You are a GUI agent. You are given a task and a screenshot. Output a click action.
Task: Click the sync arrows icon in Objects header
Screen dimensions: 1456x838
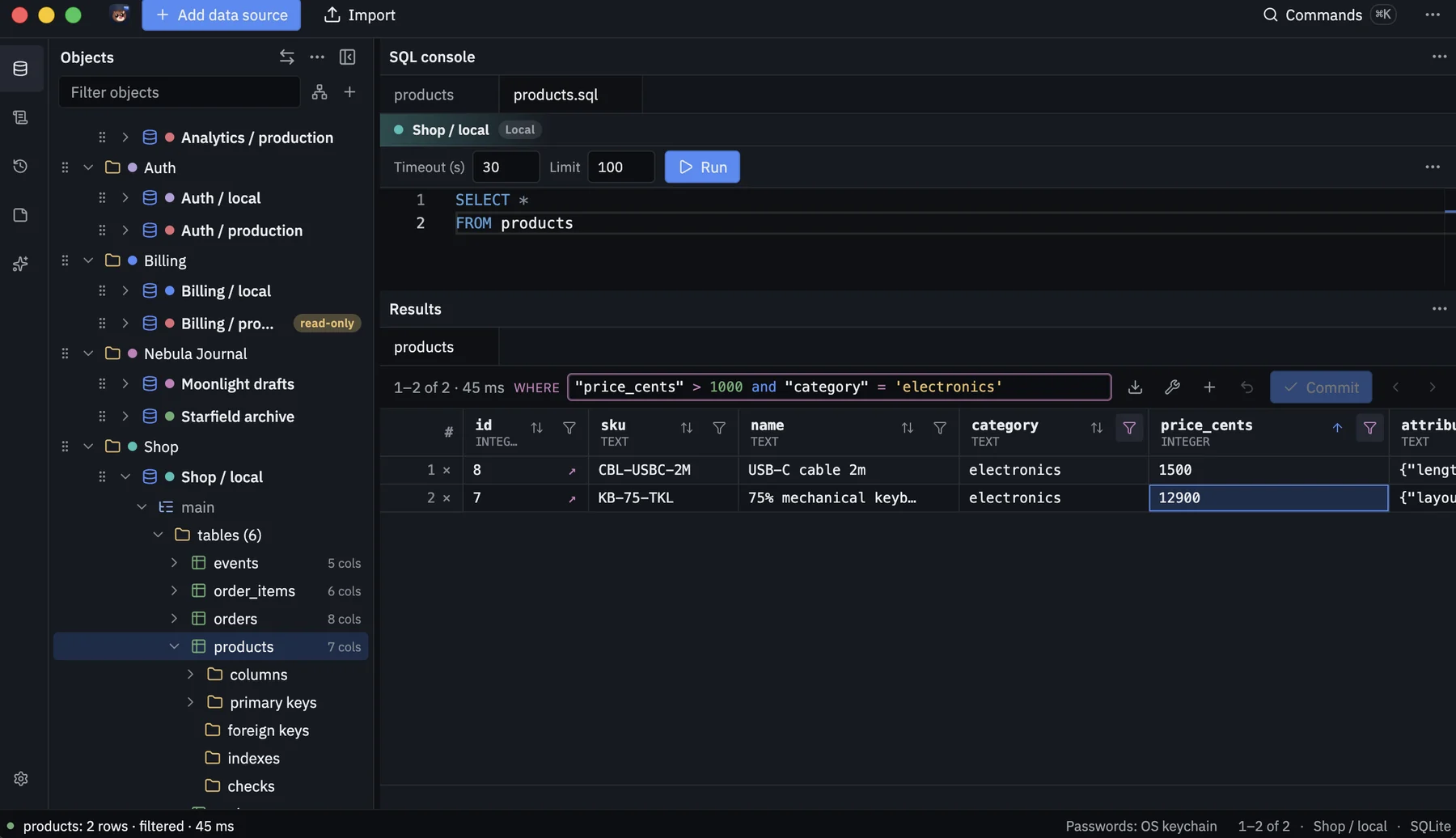(286, 57)
